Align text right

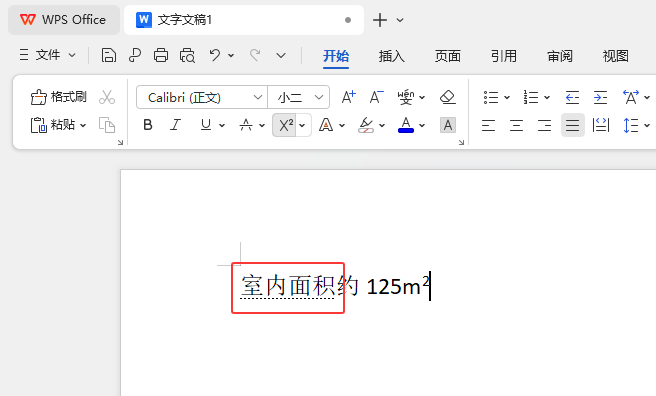(544, 125)
